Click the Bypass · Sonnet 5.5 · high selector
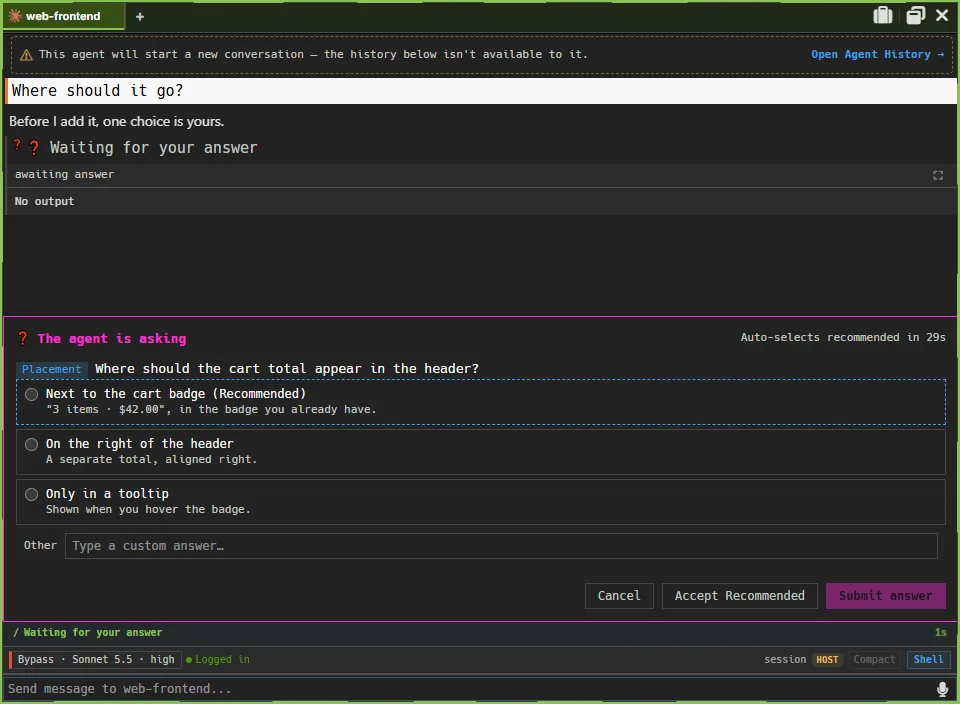The image size is (960, 704). click(x=96, y=659)
